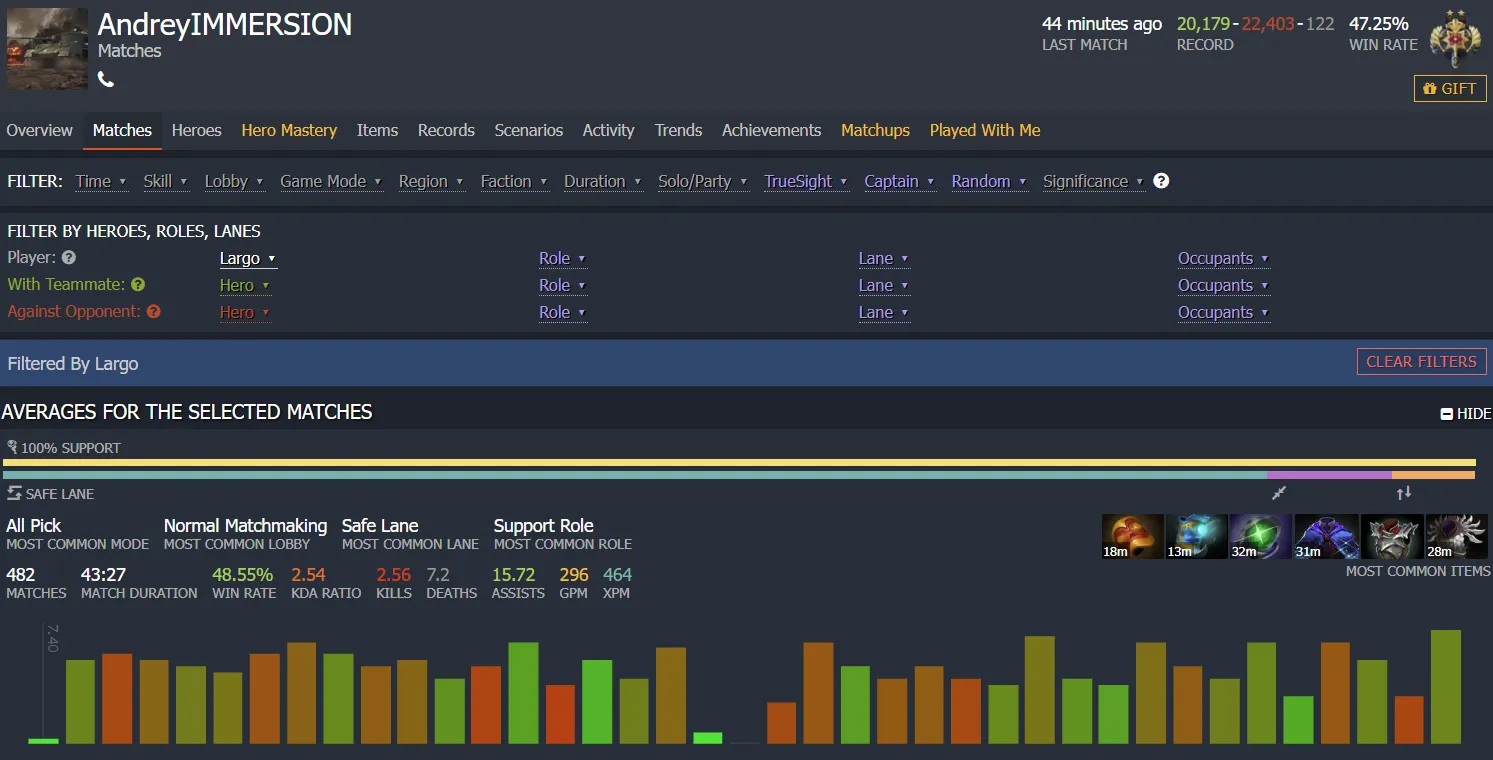The height and width of the screenshot is (760, 1493).
Task: Open the Game Mode filter dropdown
Action: (330, 182)
